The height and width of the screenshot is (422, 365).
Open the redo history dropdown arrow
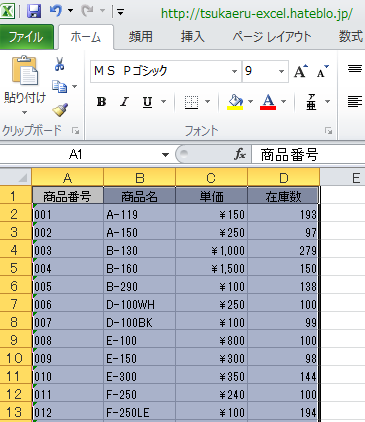click(102, 11)
